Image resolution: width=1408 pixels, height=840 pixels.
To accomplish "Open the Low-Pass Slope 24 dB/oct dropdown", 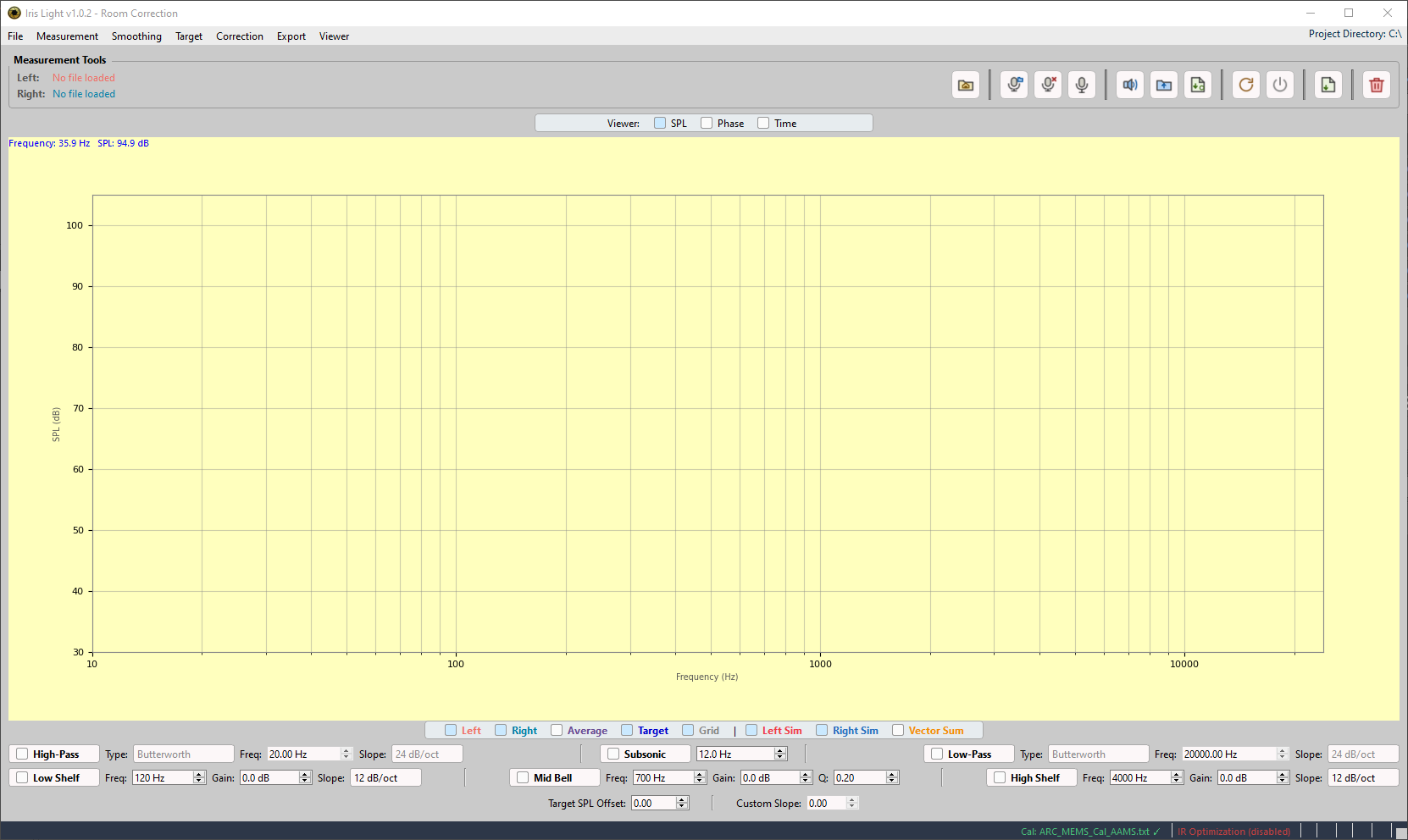I will (x=1363, y=754).
